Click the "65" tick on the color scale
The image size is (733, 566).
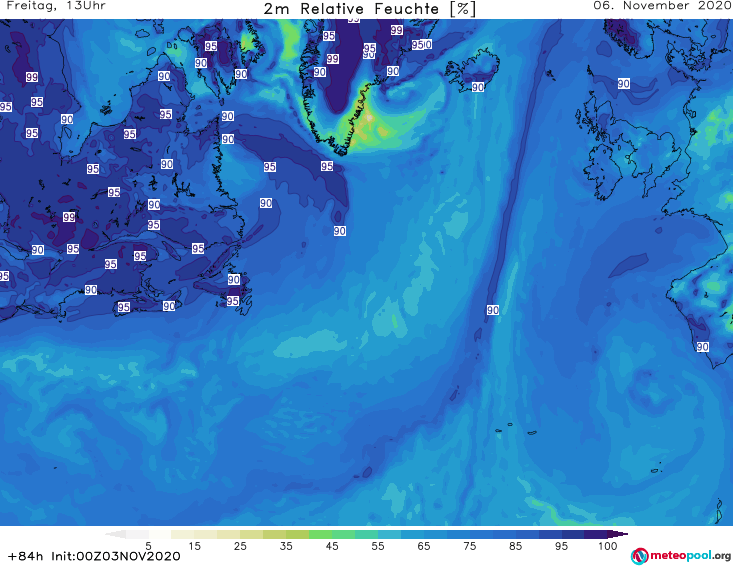424,546
